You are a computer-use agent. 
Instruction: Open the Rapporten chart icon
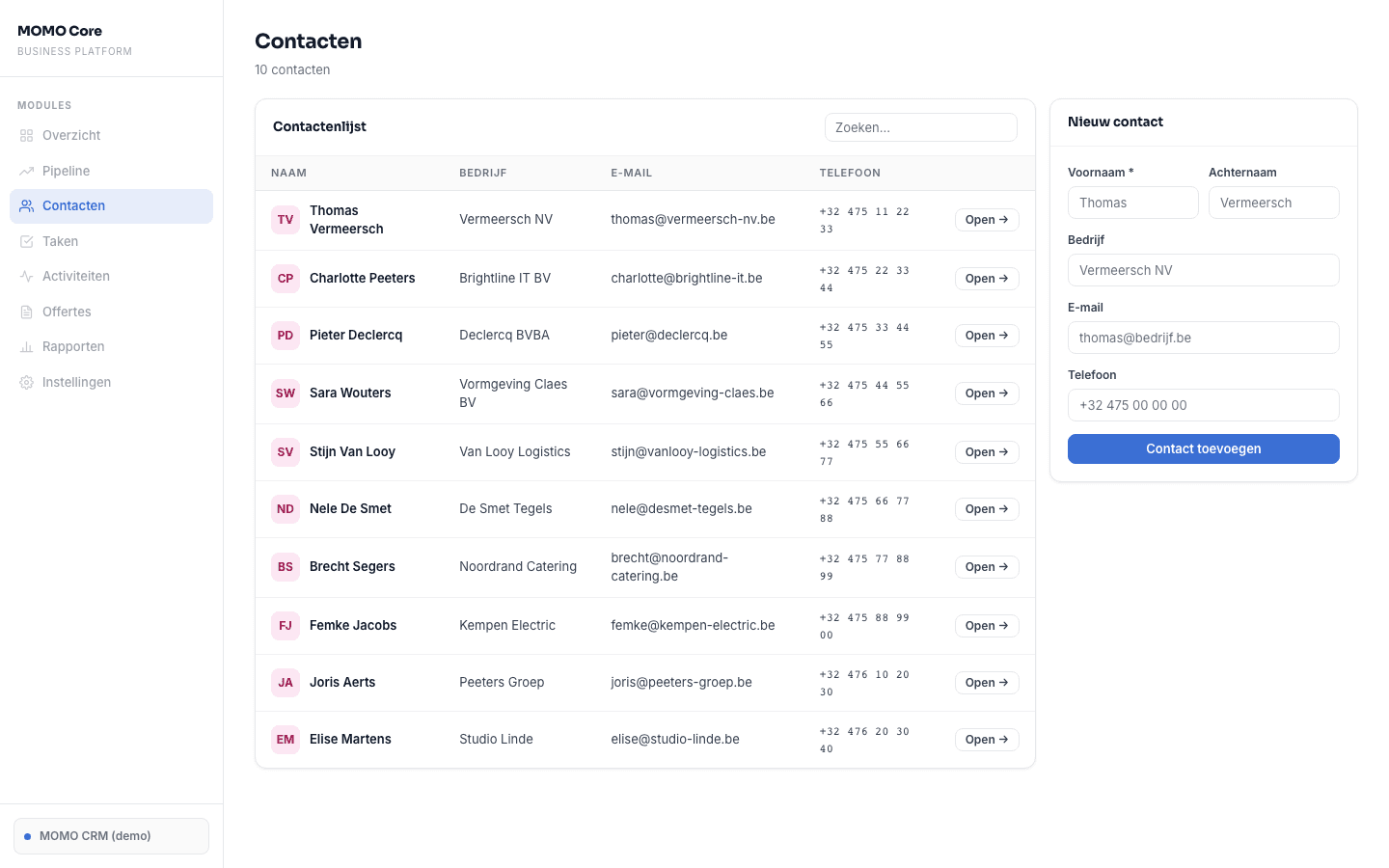pyautogui.click(x=26, y=346)
